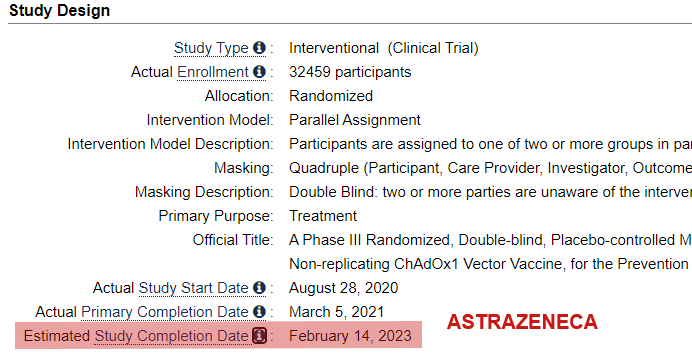
Task: Click the March 5, 2021 date value
Action: pos(336,312)
